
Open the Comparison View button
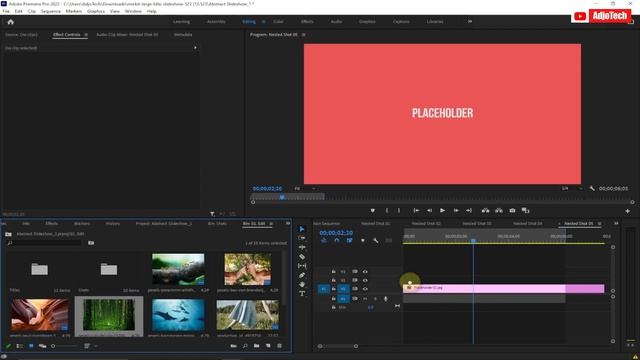526,211
